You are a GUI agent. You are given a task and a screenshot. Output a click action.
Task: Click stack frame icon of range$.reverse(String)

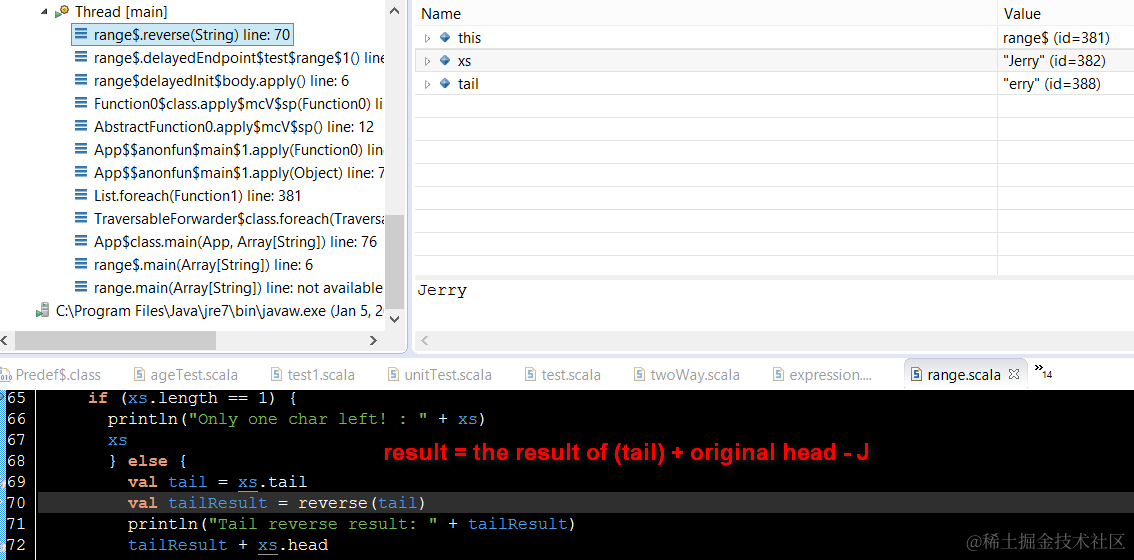click(x=82, y=35)
